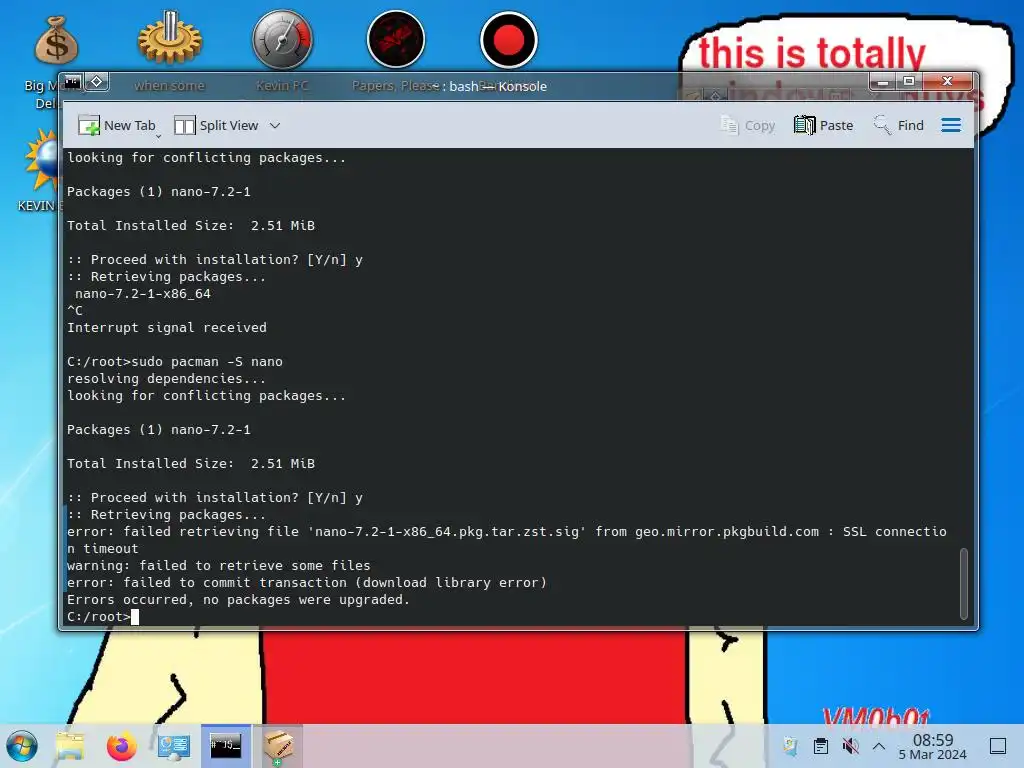Screen dimensions: 1024x768
Task: Click the 'warning: failed to retrieve some files' line
Action: [218, 565]
